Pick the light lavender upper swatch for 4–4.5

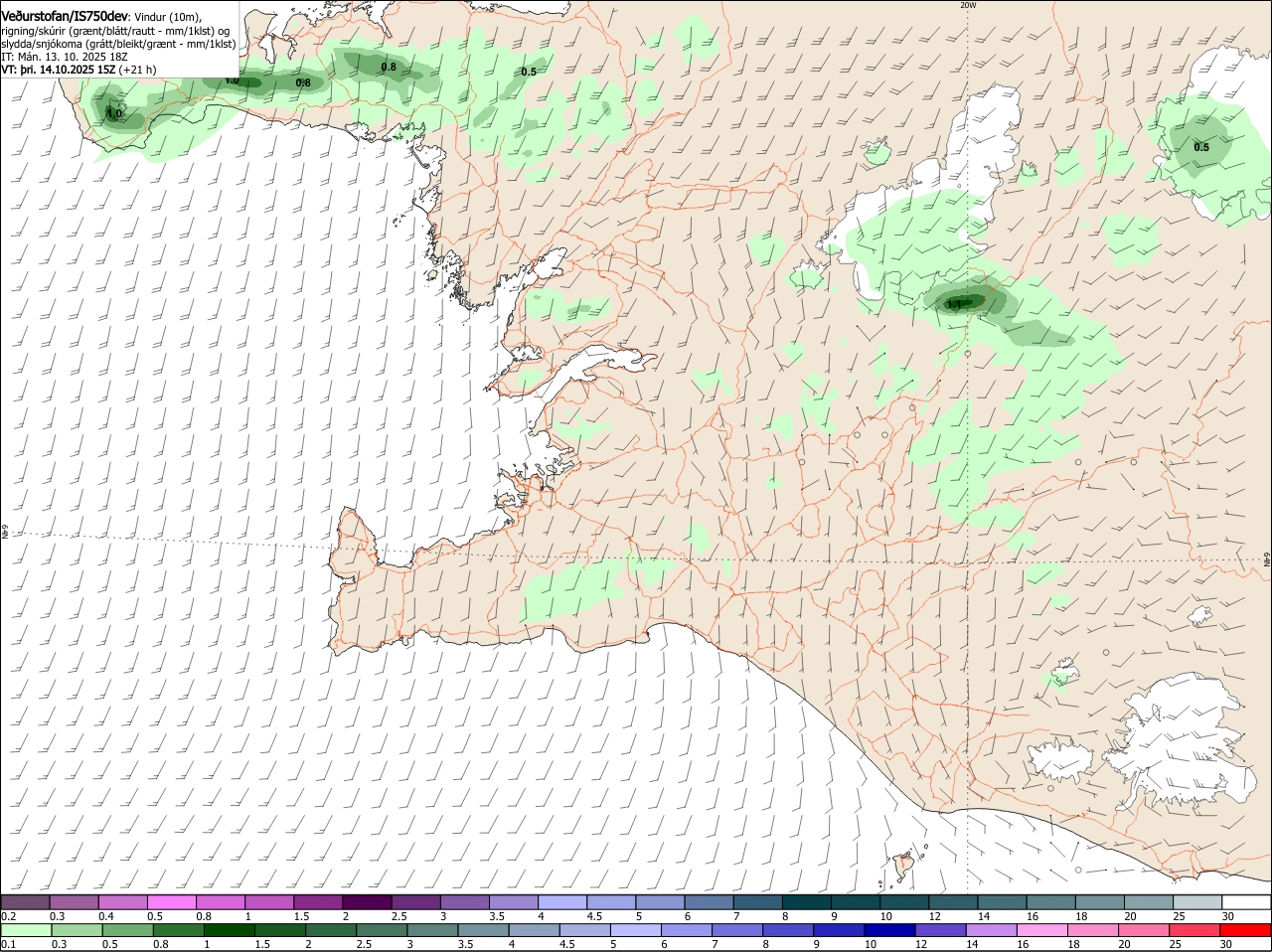(x=562, y=902)
